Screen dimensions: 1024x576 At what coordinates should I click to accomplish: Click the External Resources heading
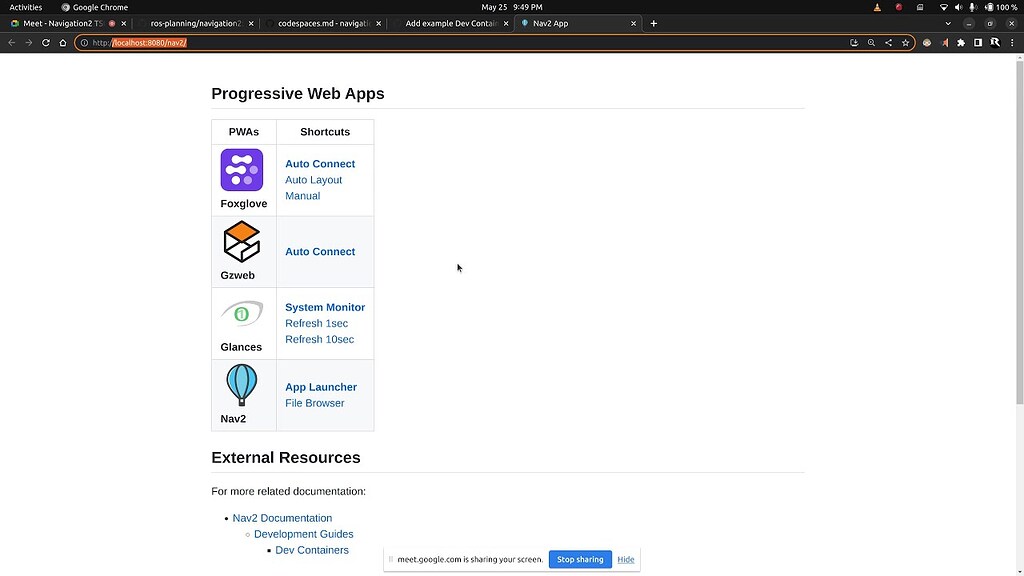[285, 457]
